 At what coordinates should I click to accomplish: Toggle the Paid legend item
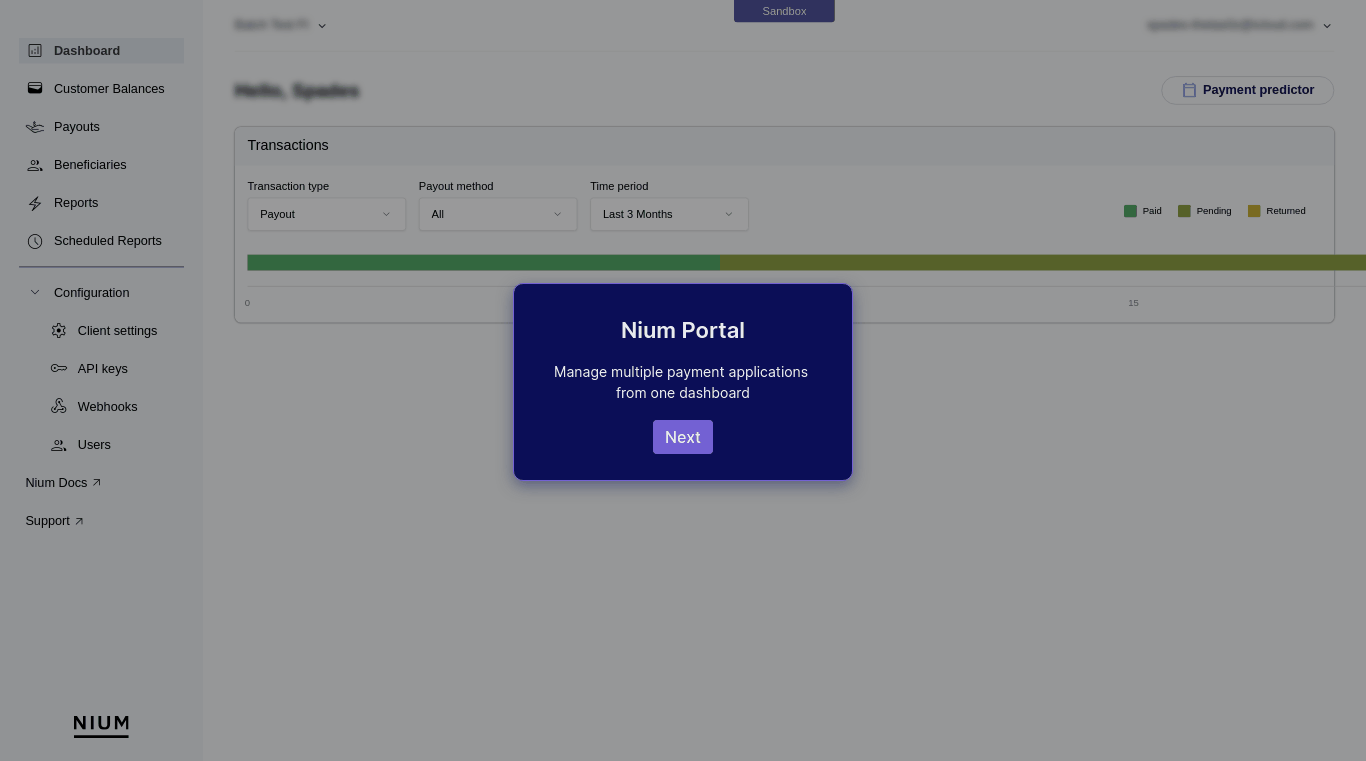(1143, 211)
